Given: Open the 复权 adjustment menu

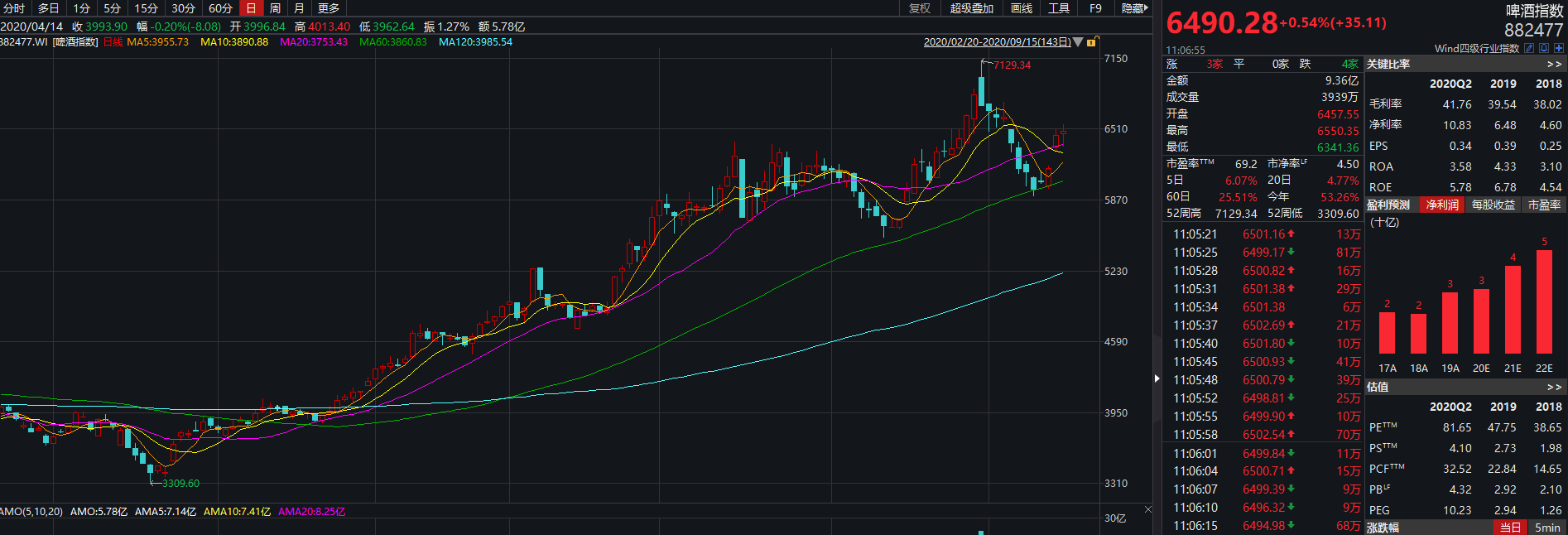Looking at the screenshot, I should (x=920, y=8).
